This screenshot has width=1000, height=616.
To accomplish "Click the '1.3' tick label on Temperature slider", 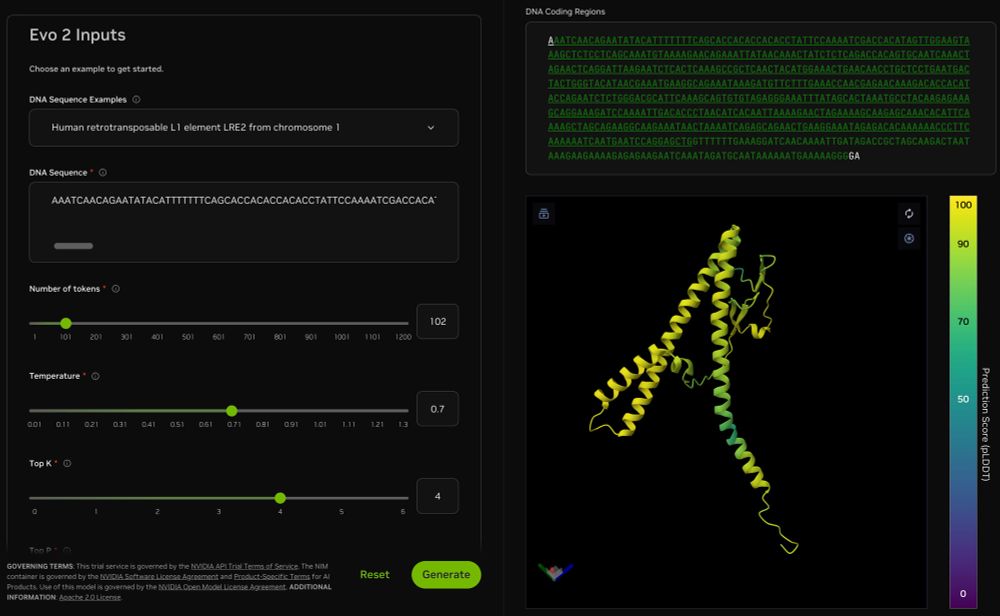I will [403, 425].
